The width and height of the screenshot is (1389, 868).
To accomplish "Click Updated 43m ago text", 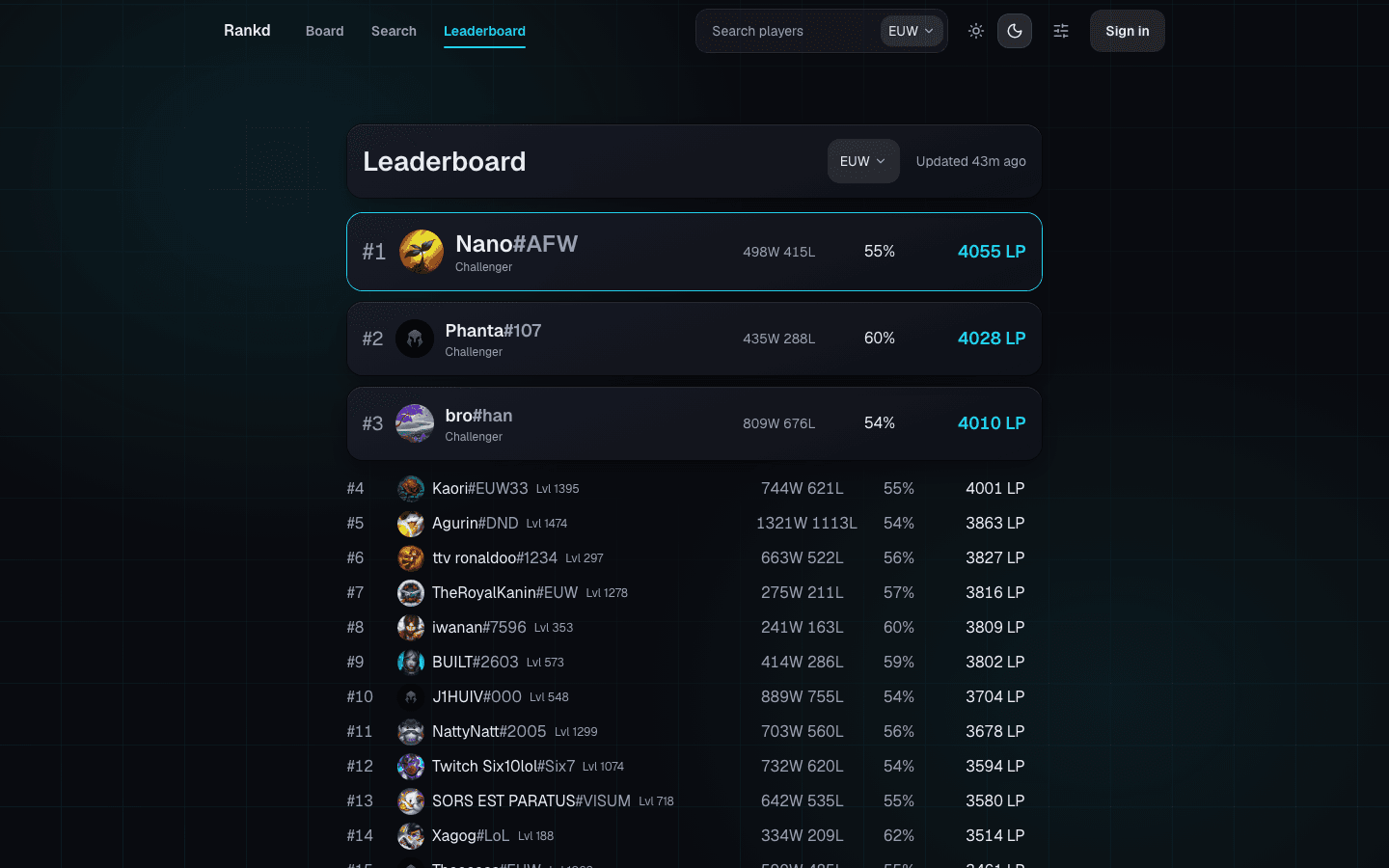I will click(971, 161).
